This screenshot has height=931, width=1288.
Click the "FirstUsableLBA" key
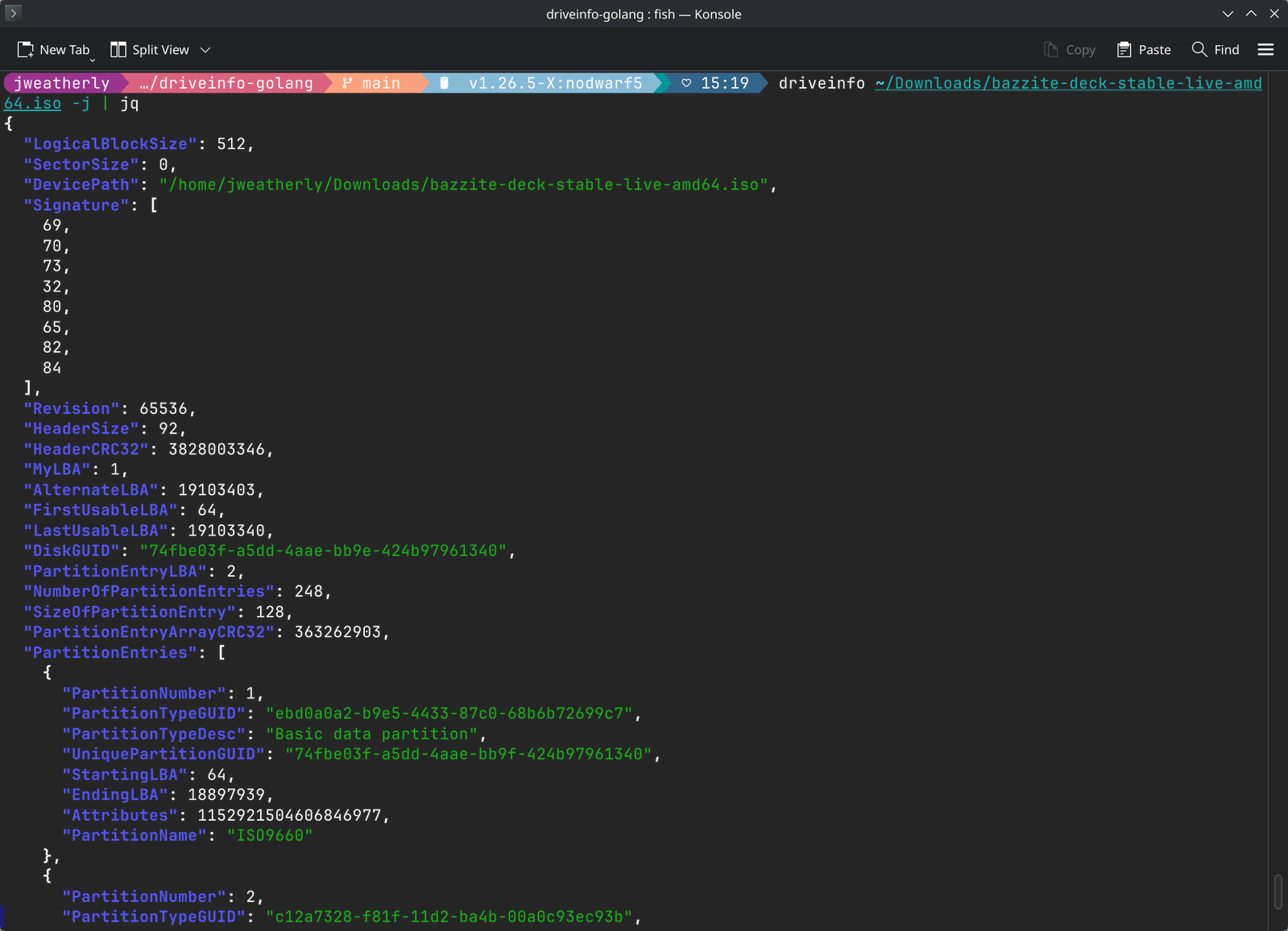coord(101,510)
